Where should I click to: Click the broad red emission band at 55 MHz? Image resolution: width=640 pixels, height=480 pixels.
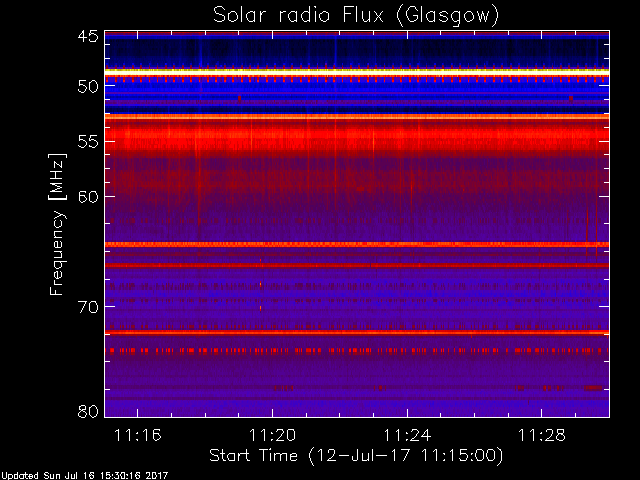pos(357,138)
